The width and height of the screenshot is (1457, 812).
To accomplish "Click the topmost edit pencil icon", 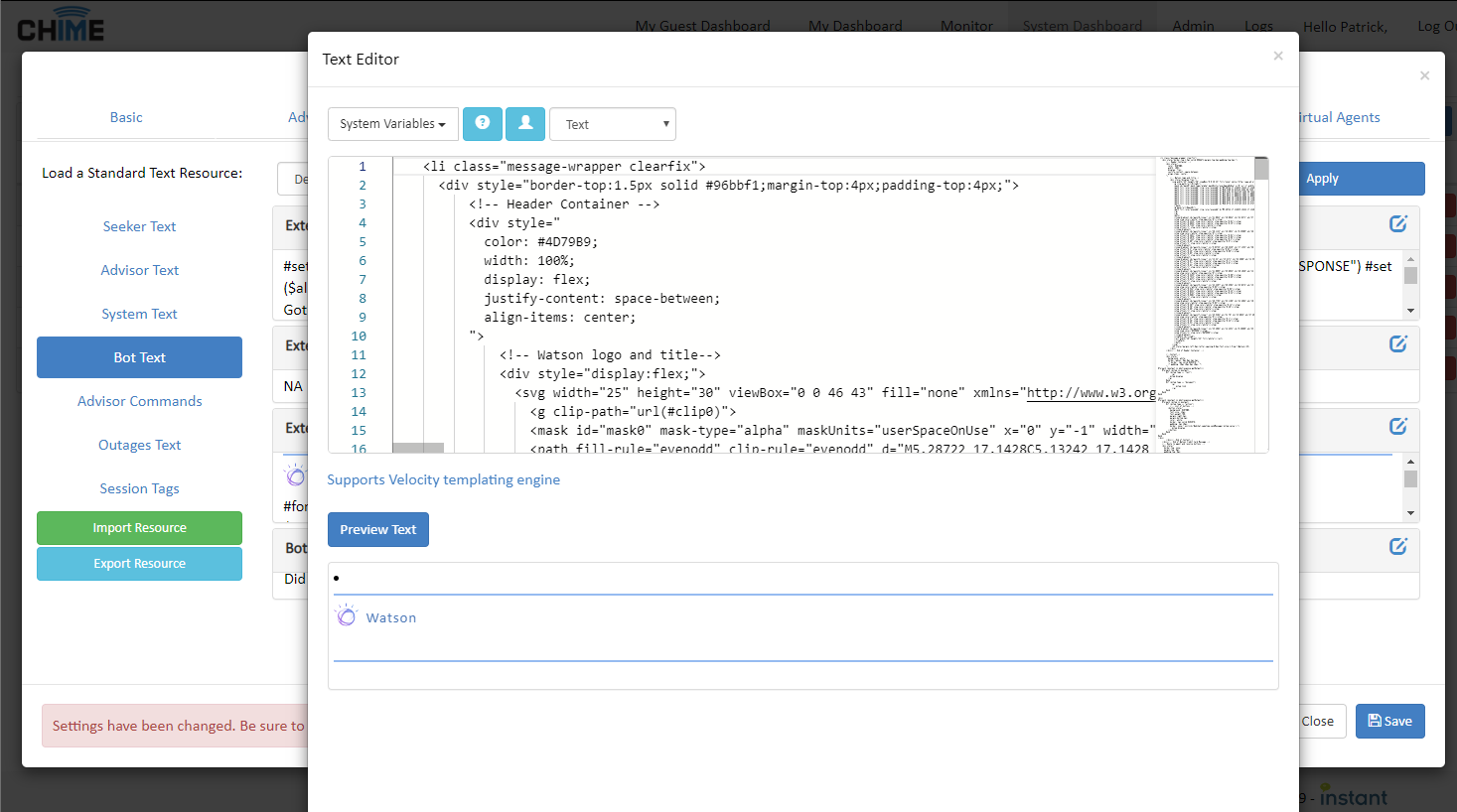I will [x=1397, y=224].
